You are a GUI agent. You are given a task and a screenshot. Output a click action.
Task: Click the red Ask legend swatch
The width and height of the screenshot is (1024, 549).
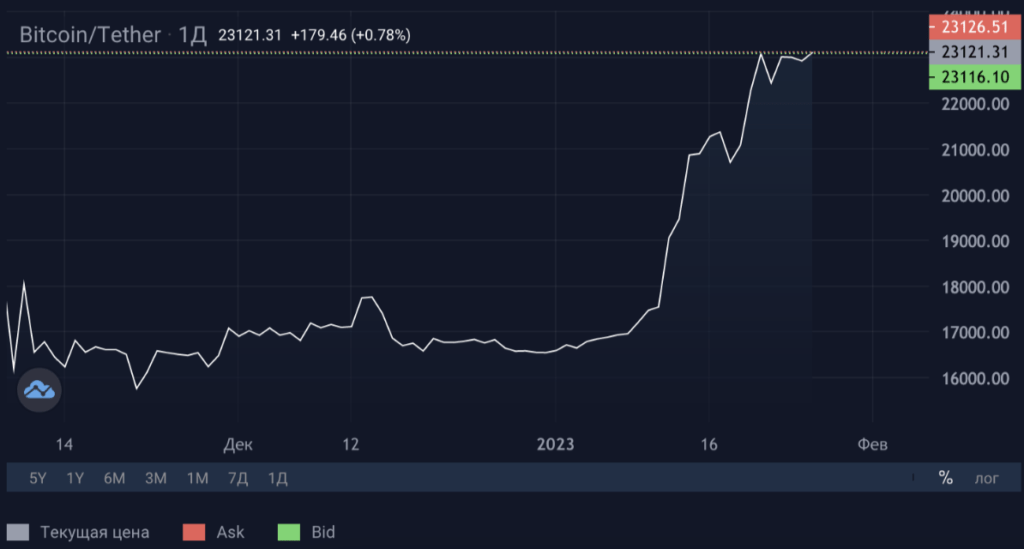click(194, 532)
